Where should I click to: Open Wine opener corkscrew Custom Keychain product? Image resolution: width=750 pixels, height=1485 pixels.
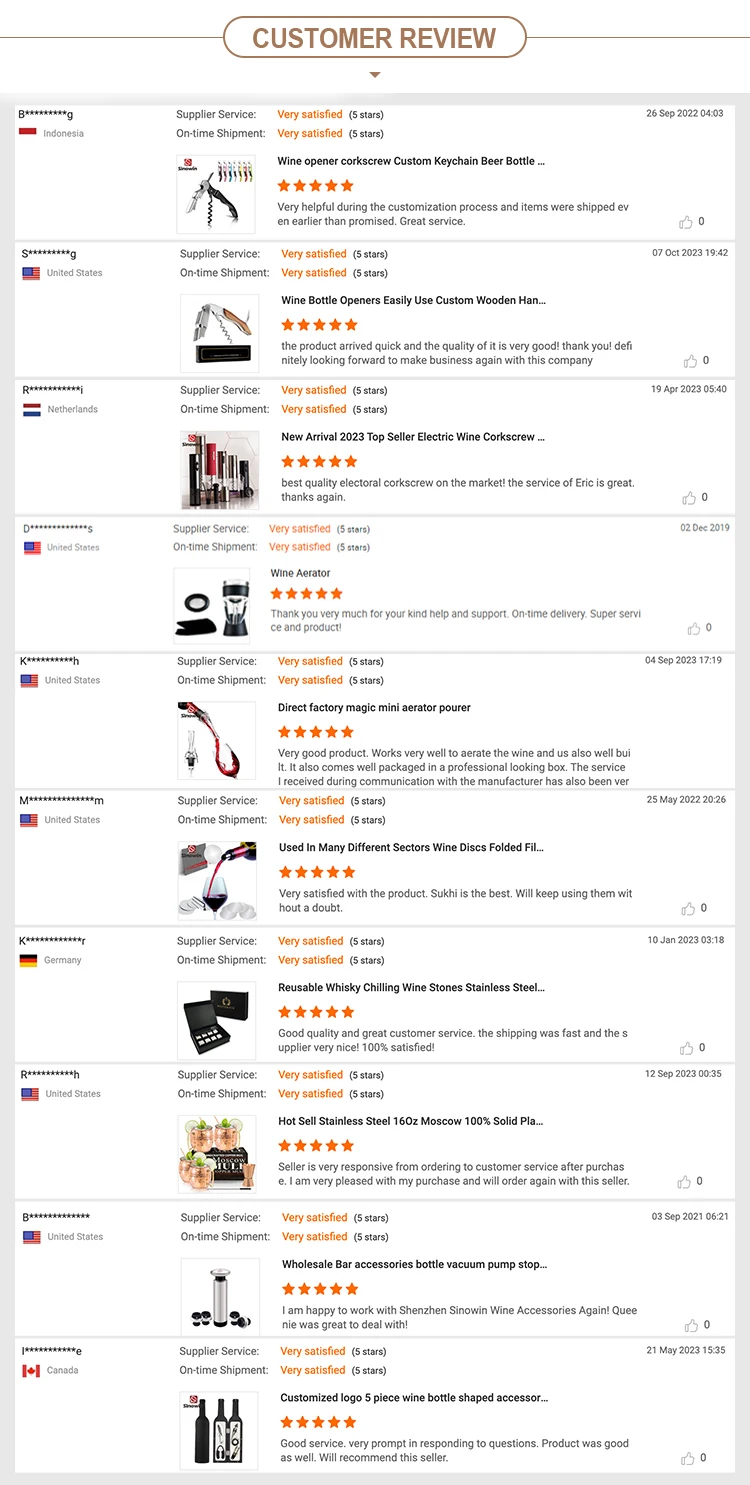click(x=411, y=161)
